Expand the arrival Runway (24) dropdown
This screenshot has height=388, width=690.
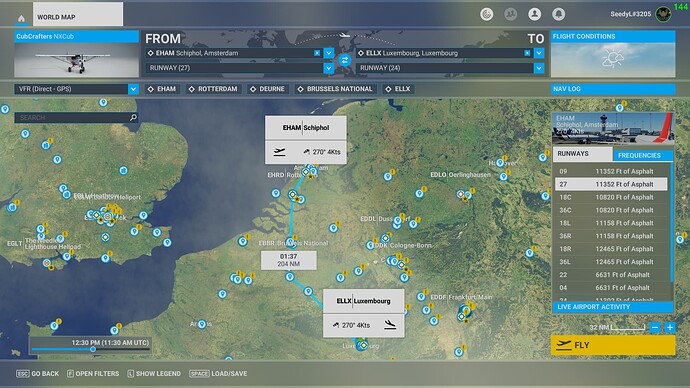[539, 68]
